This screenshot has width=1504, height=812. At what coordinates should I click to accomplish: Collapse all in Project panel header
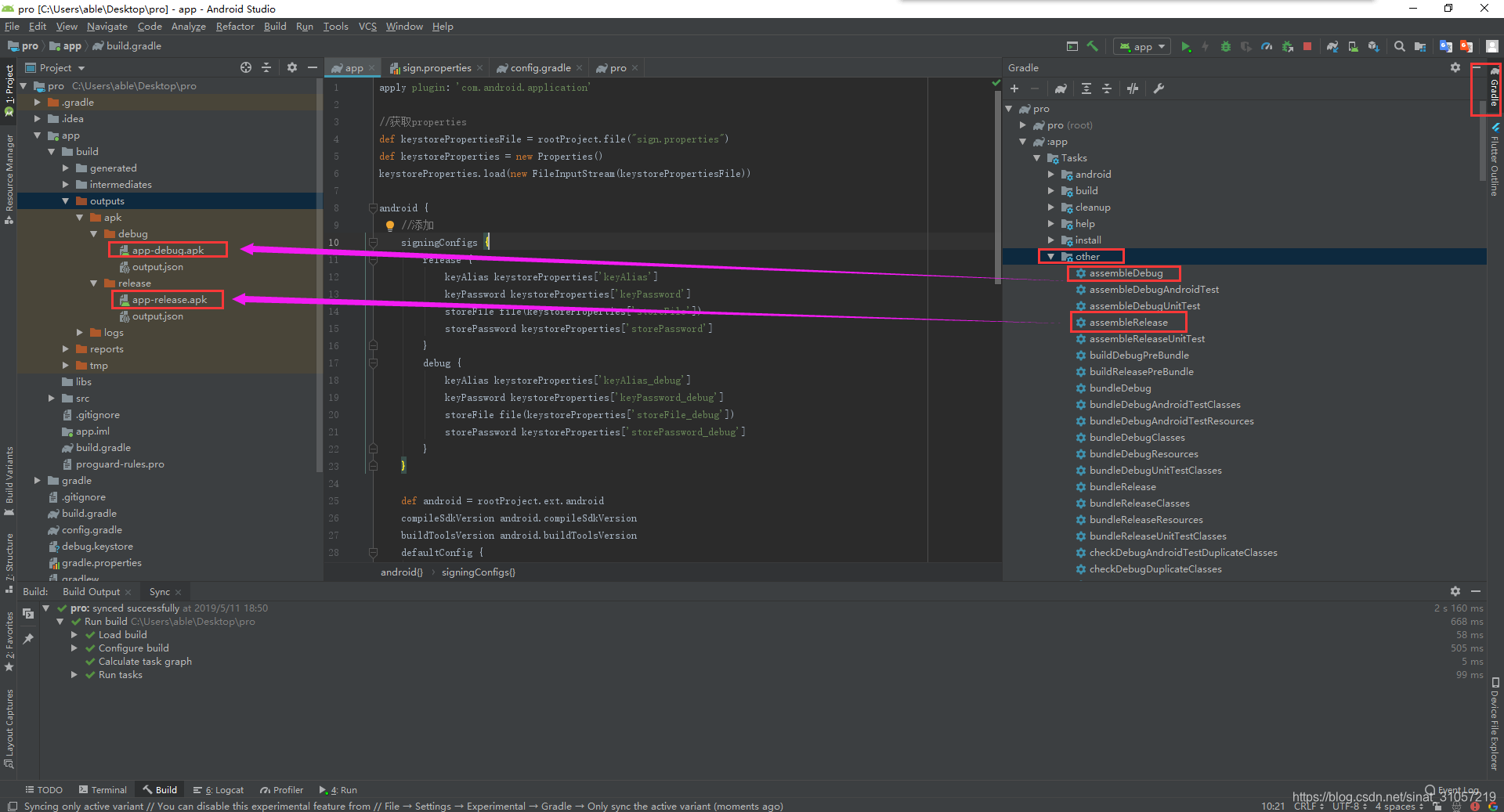click(266, 68)
